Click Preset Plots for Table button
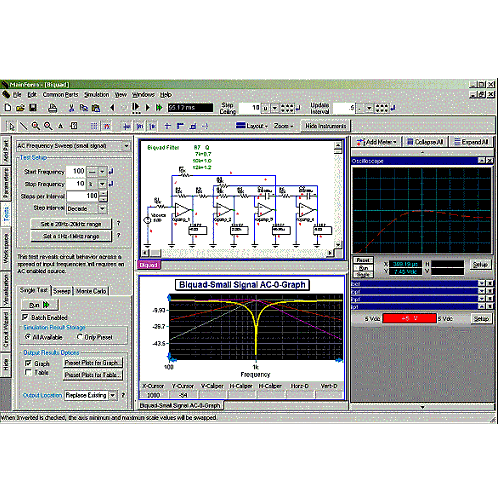This screenshot has height=500, width=500. pos(93,375)
